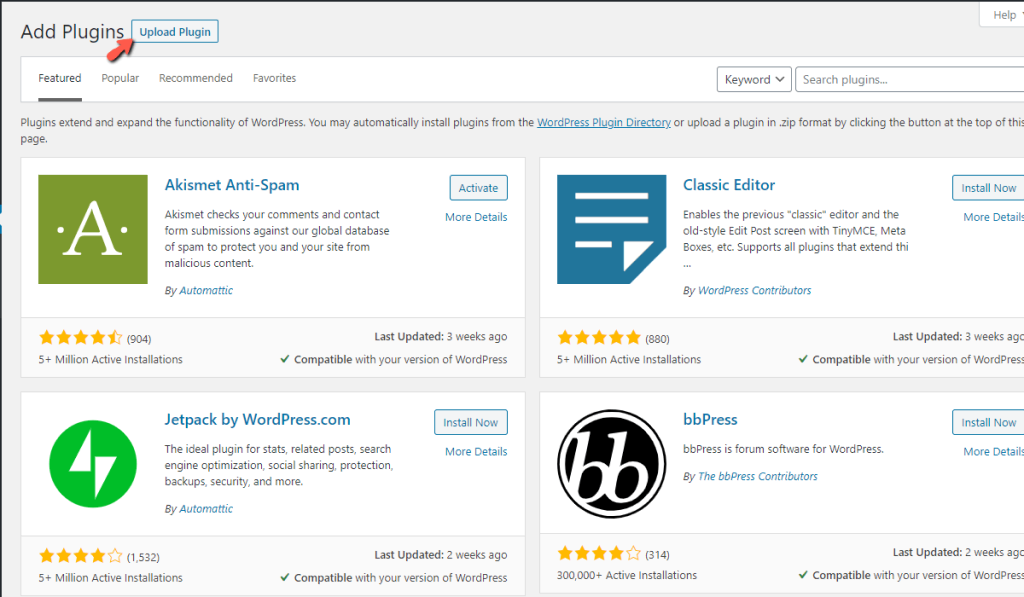Open More Details for bbPress
Screen dimensions: 1024x597
point(993,451)
